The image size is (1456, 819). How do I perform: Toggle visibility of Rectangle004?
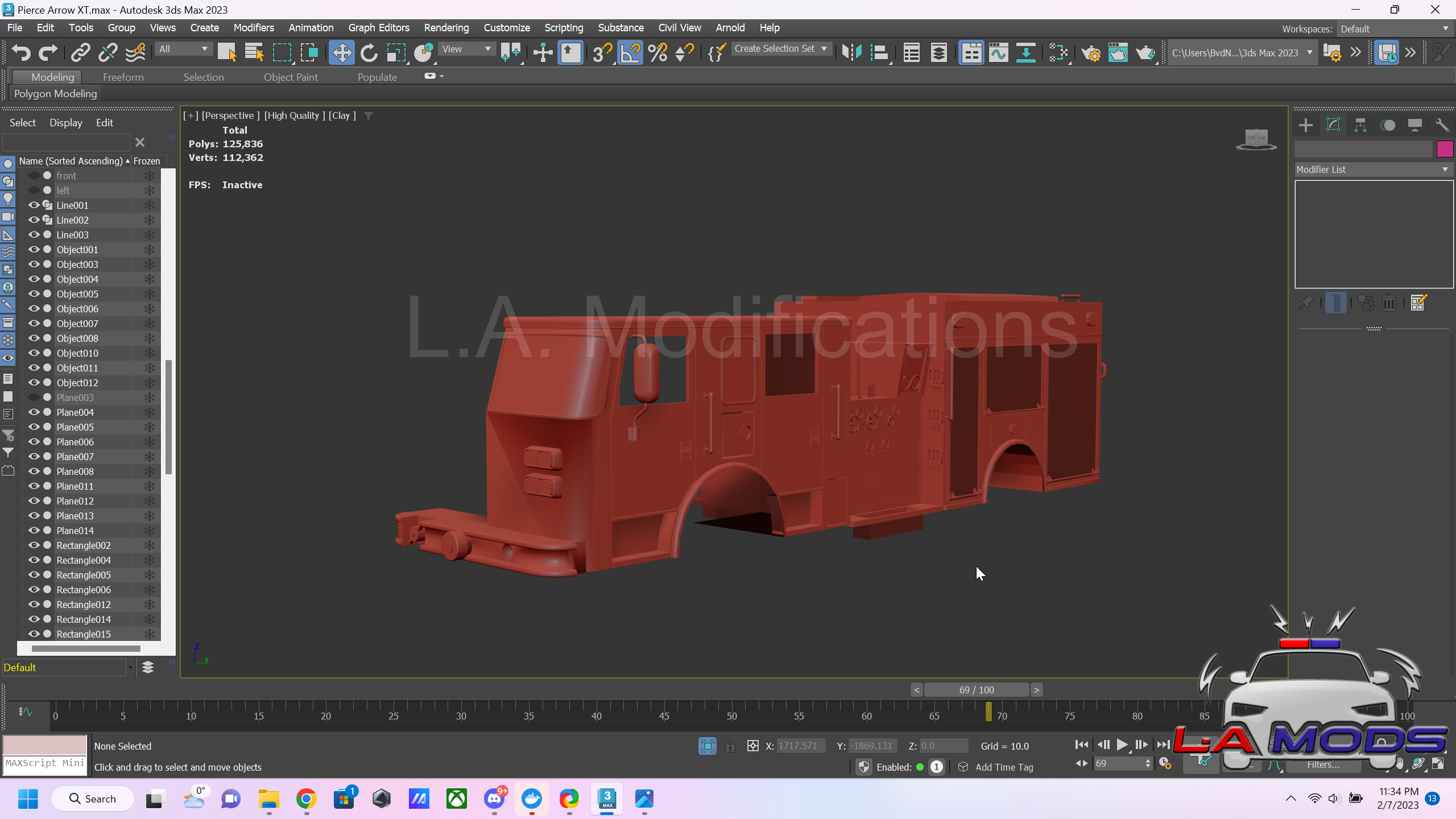coord(34,560)
